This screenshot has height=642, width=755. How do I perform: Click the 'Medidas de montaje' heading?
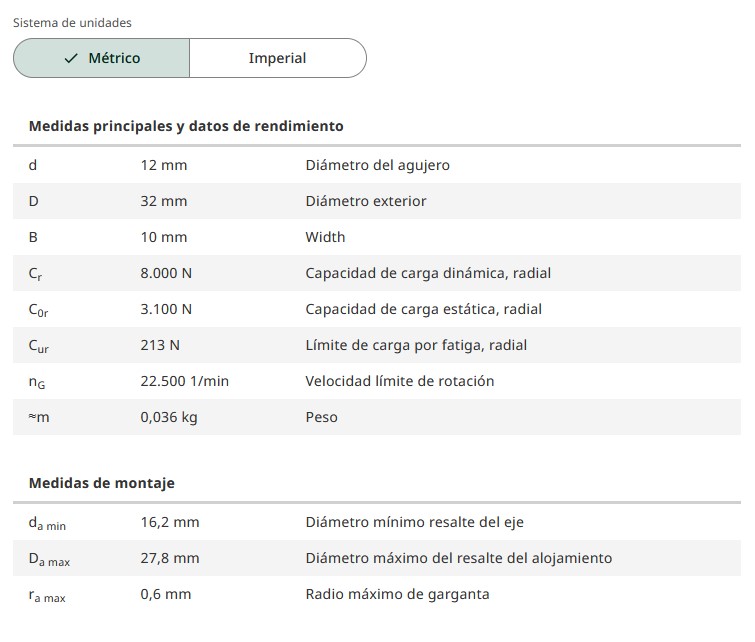point(102,483)
